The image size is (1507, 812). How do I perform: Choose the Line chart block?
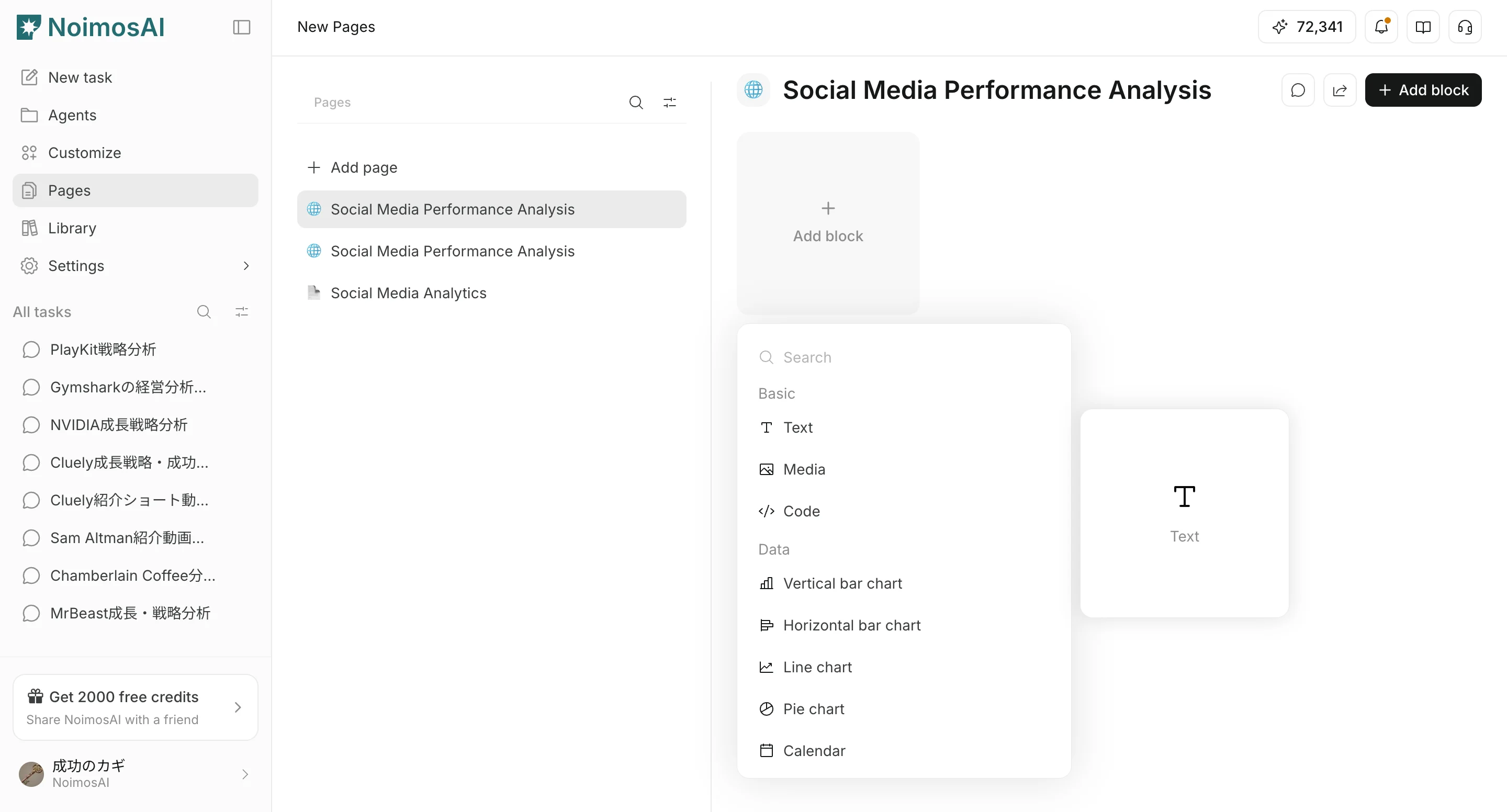pos(904,667)
